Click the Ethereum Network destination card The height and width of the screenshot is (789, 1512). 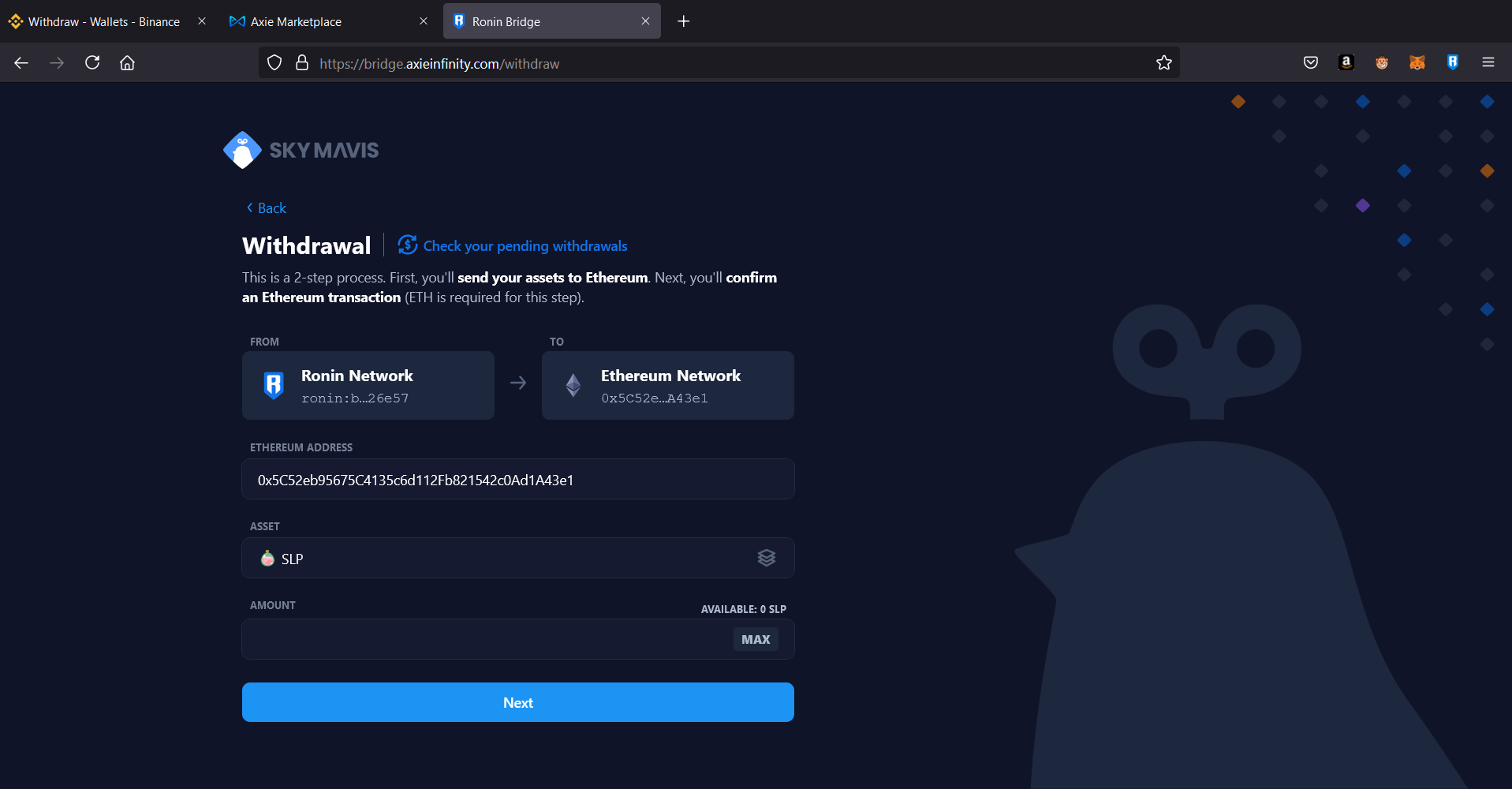click(x=668, y=385)
